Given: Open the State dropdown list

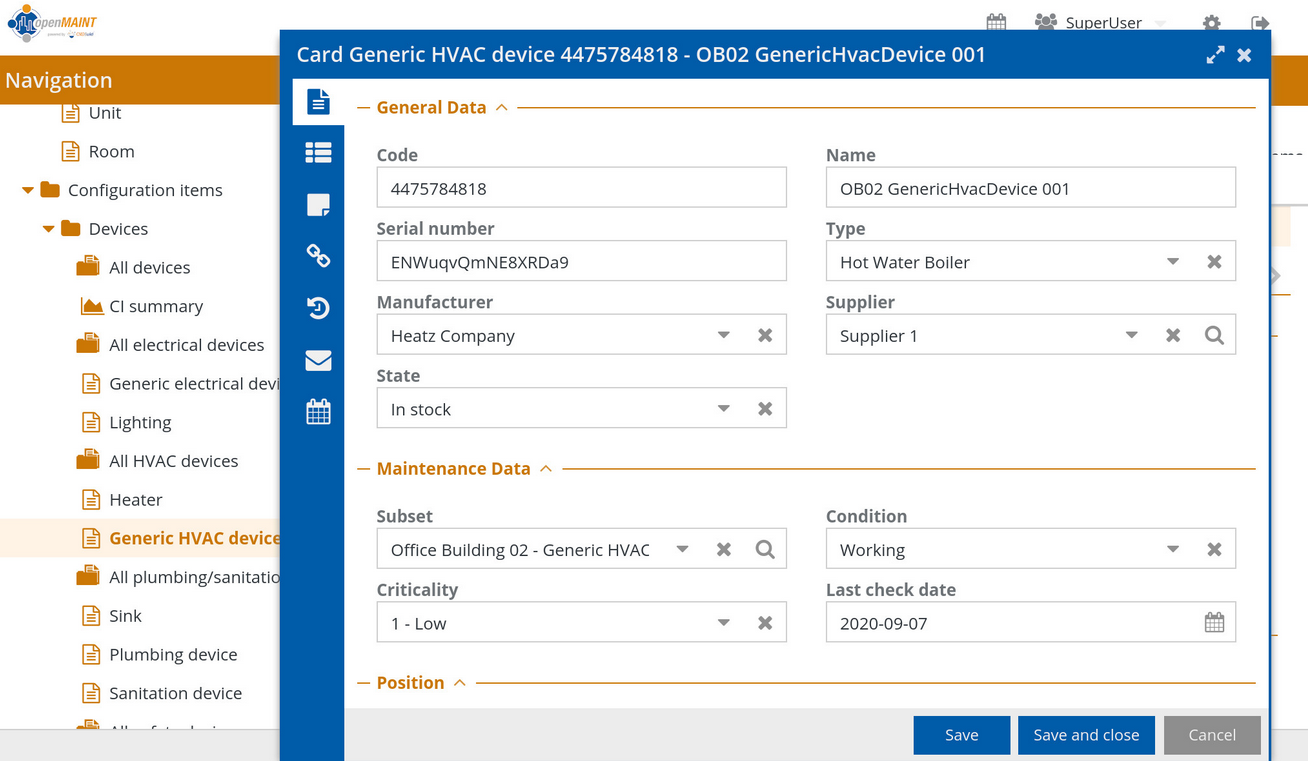Looking at the screenshot, I should [x=724, y=409].
